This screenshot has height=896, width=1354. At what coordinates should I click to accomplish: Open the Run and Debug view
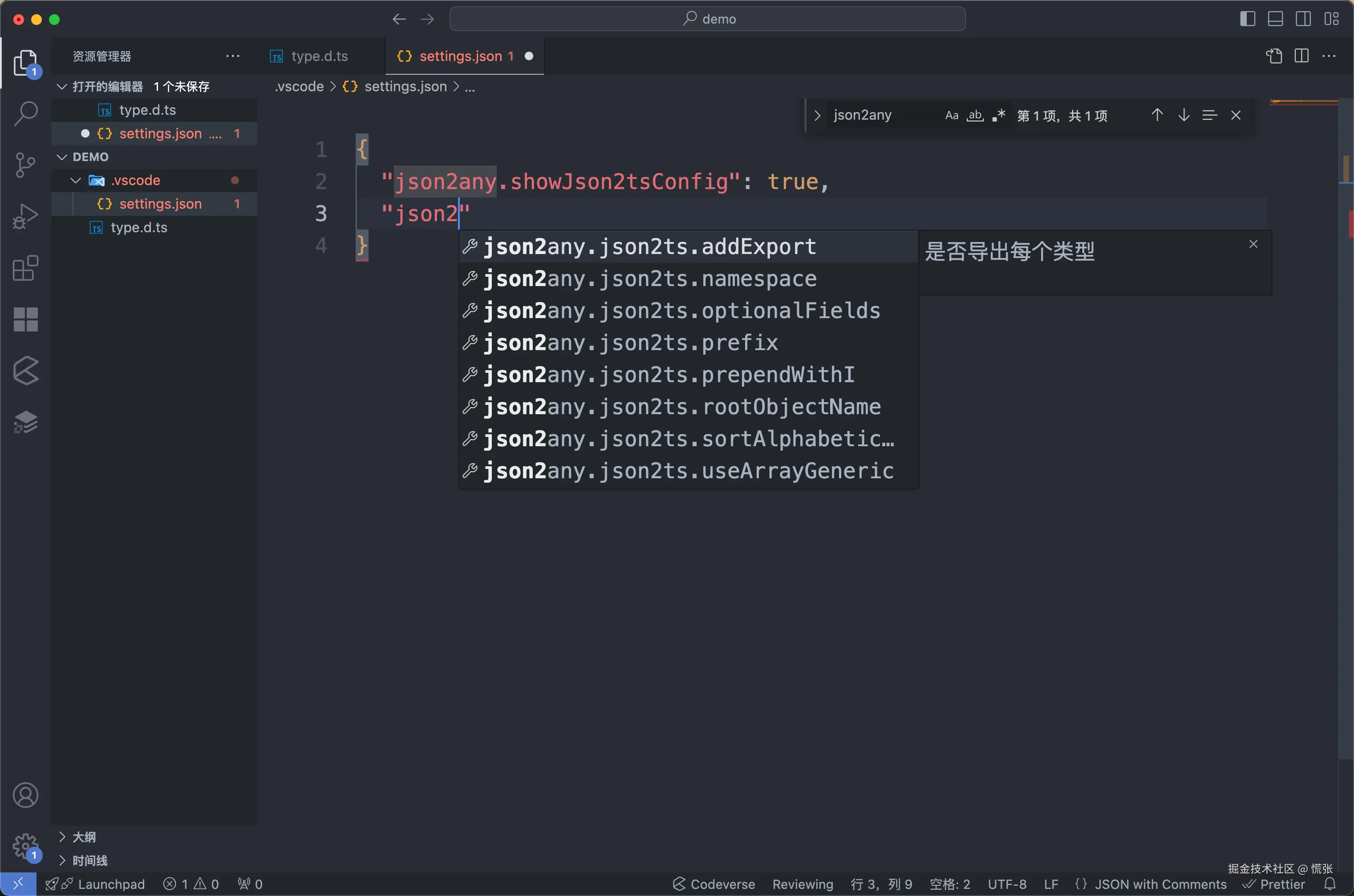click(x=26, y=216)
